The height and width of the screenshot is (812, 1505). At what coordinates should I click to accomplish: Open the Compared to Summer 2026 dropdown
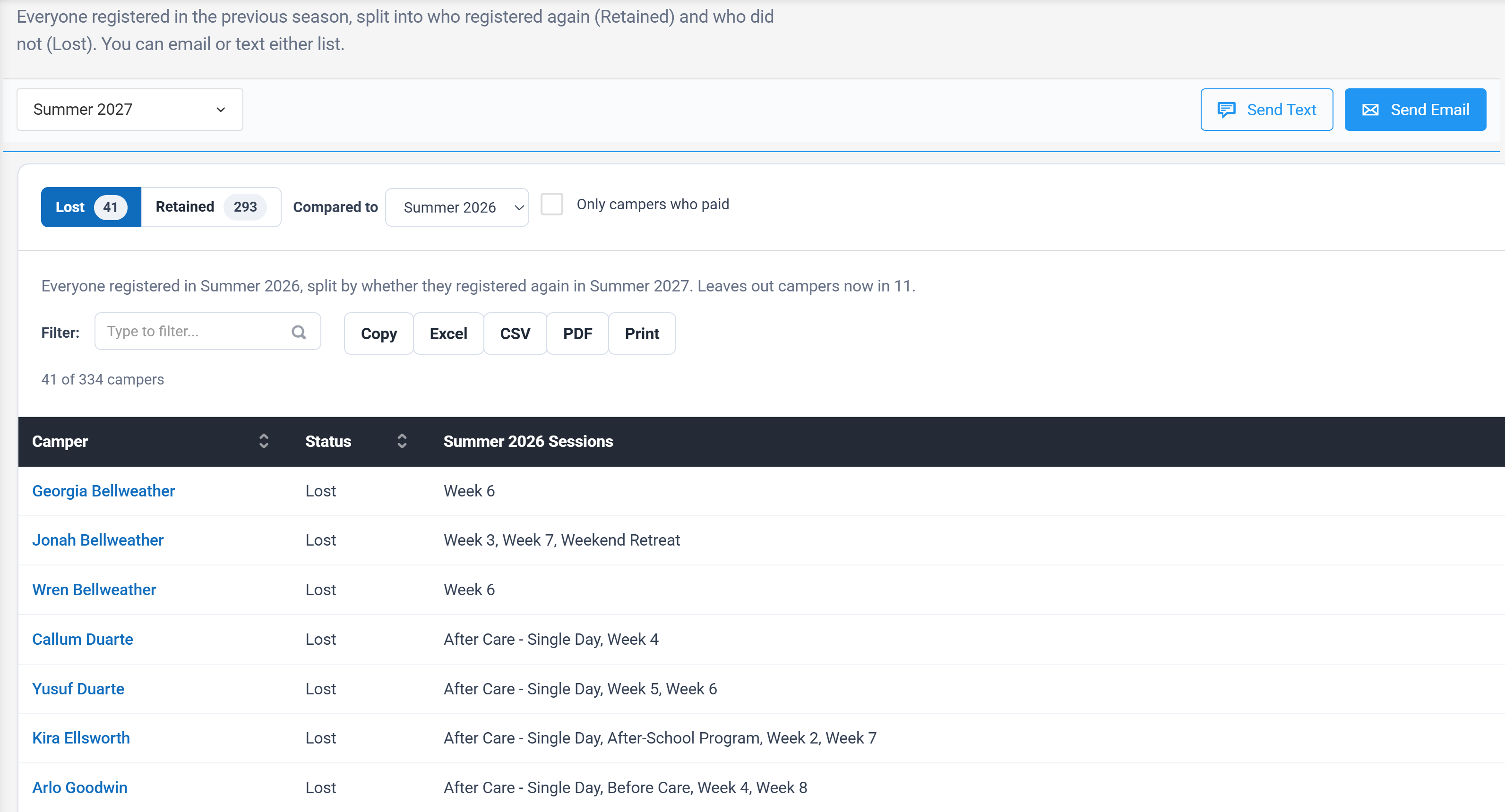(457, 207)
